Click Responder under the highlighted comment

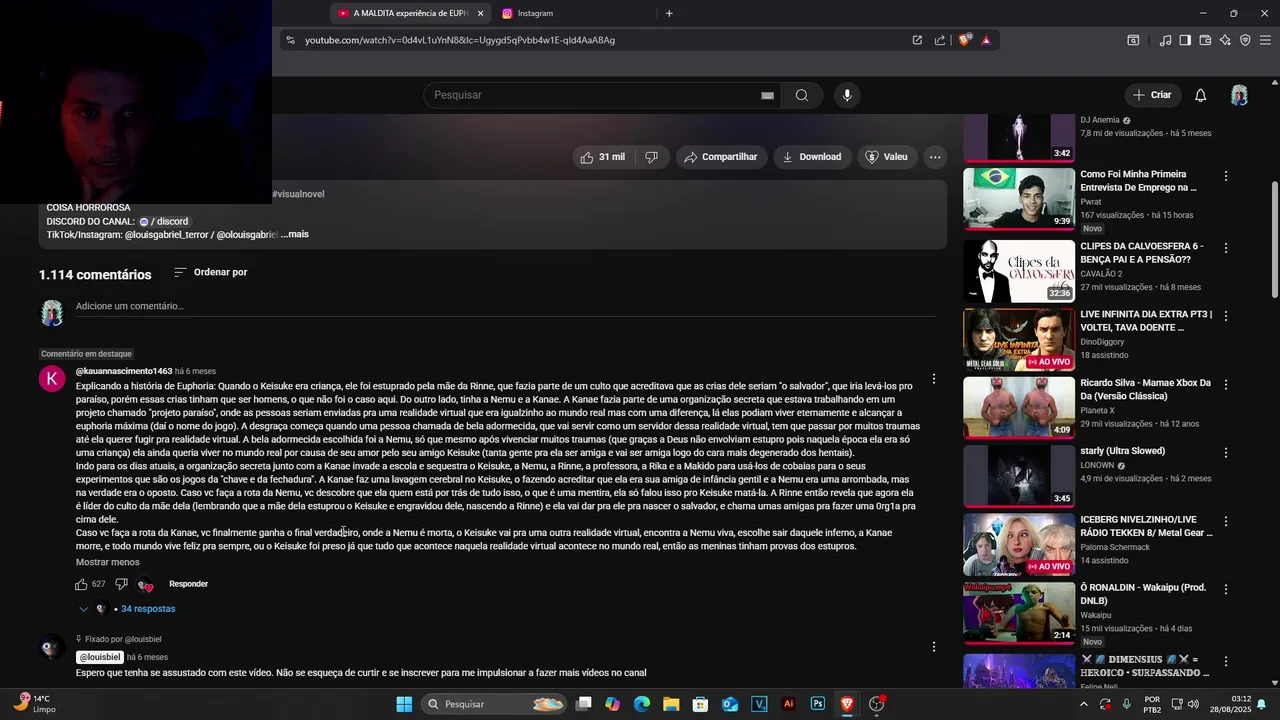point(188,584)
